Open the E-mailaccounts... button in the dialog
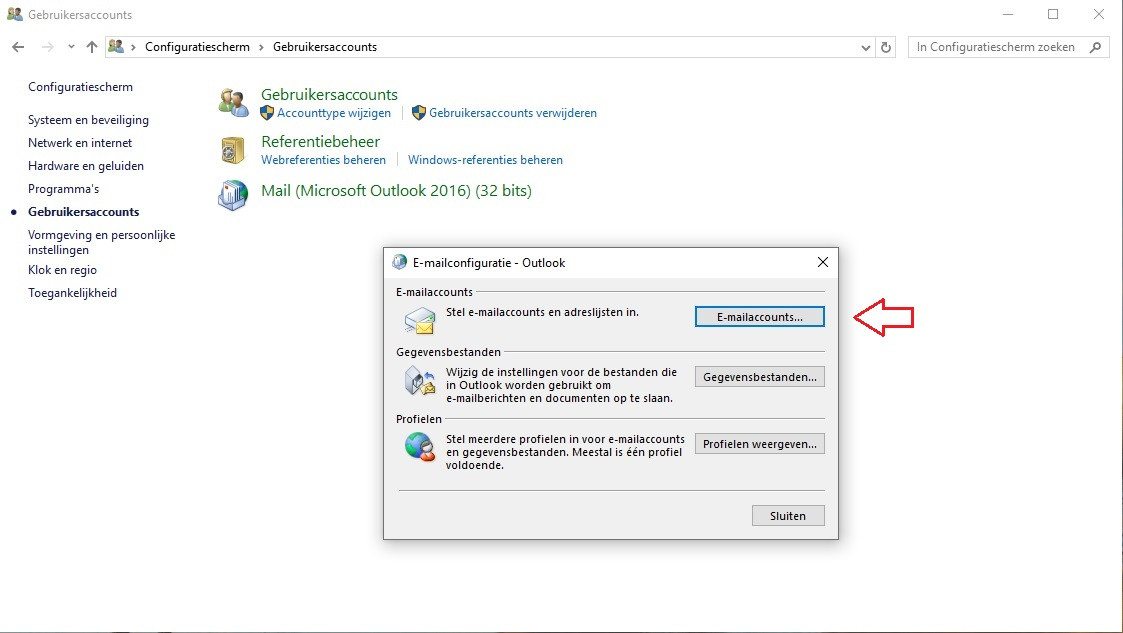The height and width of the screenshot is (633, 1123). tap(759, 316)
